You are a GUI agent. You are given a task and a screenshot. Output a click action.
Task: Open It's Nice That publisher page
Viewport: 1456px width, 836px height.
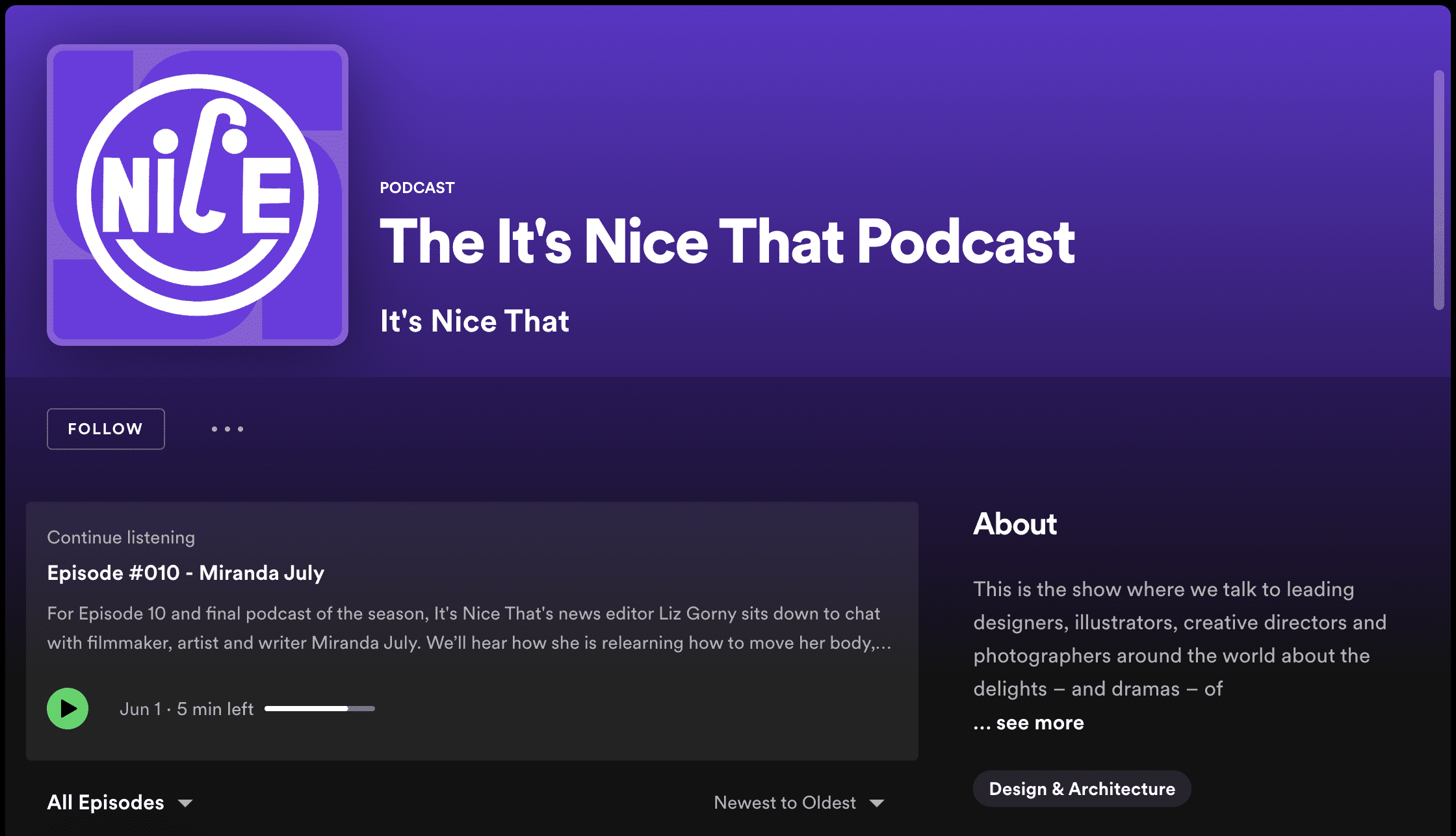pos(474,321)
